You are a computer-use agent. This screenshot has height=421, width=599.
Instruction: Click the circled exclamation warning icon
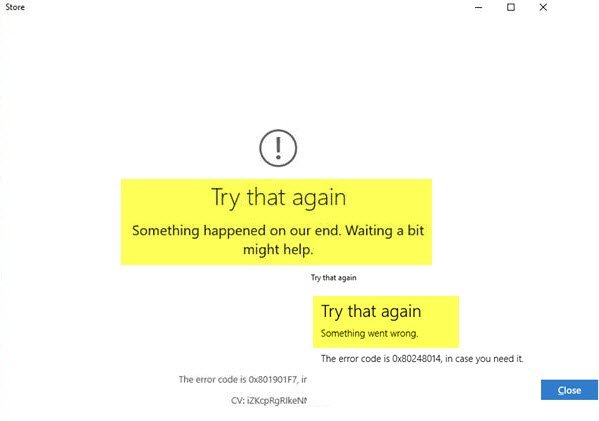pyautogui.click(x=278, y=148)
